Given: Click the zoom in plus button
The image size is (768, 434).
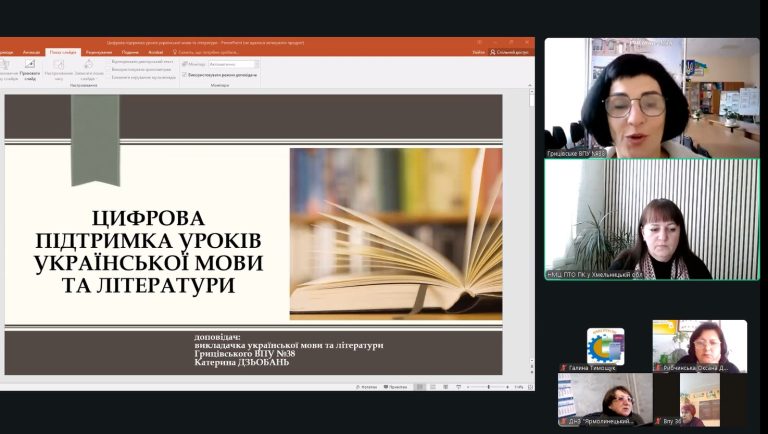Looking at the screenshot, I should [x=507, y=387].
